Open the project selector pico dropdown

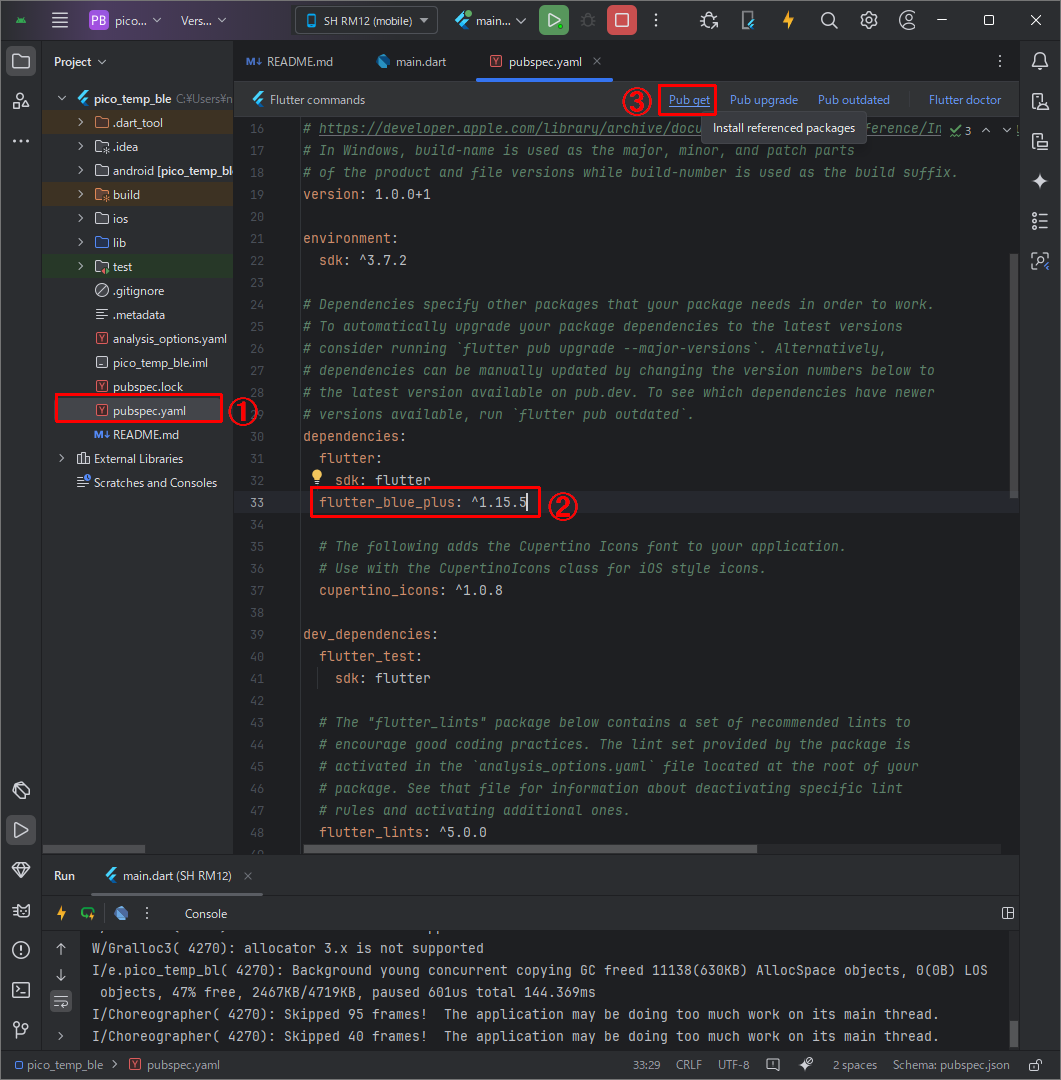pyautogui.click(x=125, y=21)
